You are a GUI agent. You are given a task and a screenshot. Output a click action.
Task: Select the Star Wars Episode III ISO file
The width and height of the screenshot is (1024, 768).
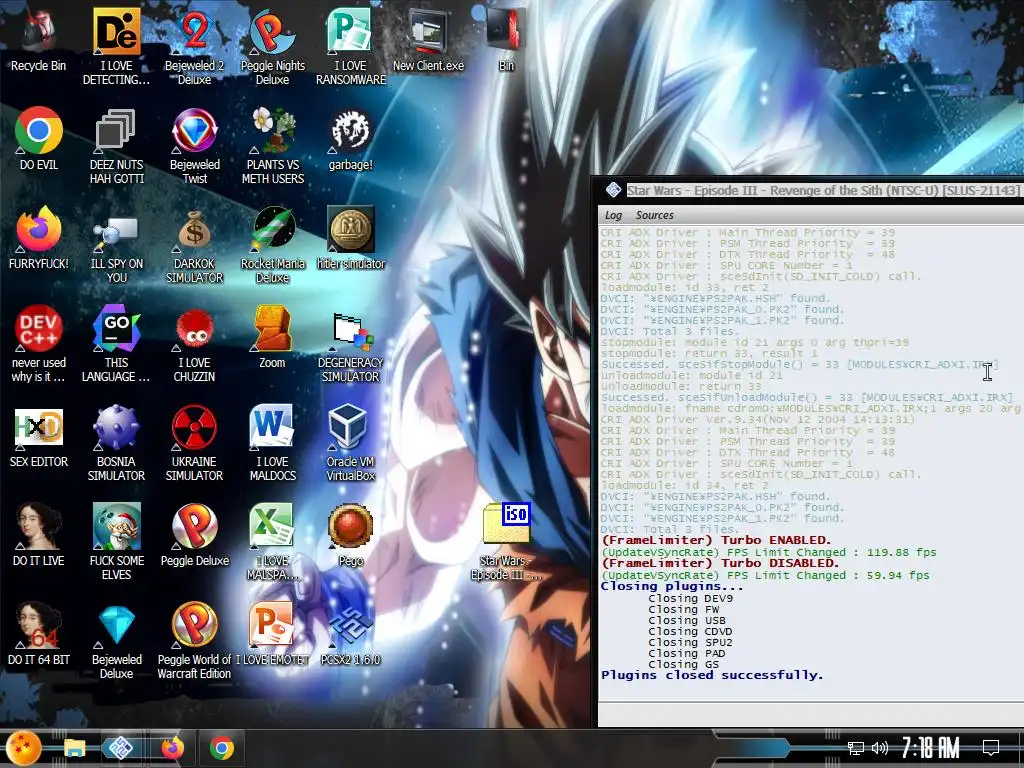coord(506,541)
